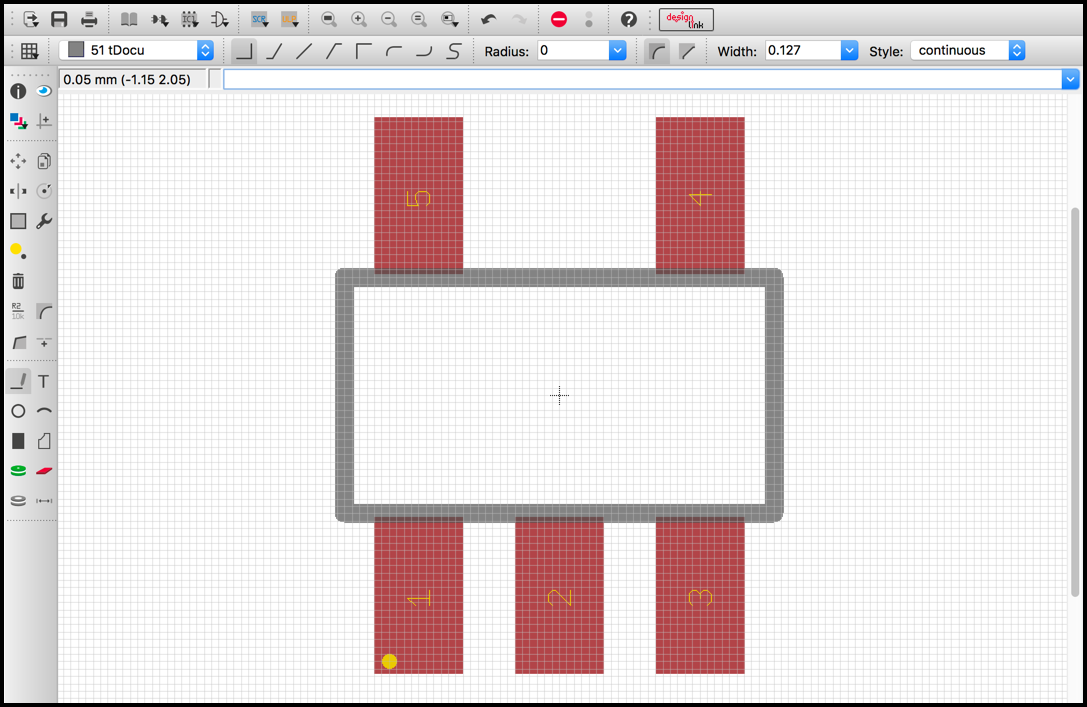The height and width of the screenshot is (707, 1087).
Task: Zoom out with the minus magnifier
Action: [x=389, y=19]
